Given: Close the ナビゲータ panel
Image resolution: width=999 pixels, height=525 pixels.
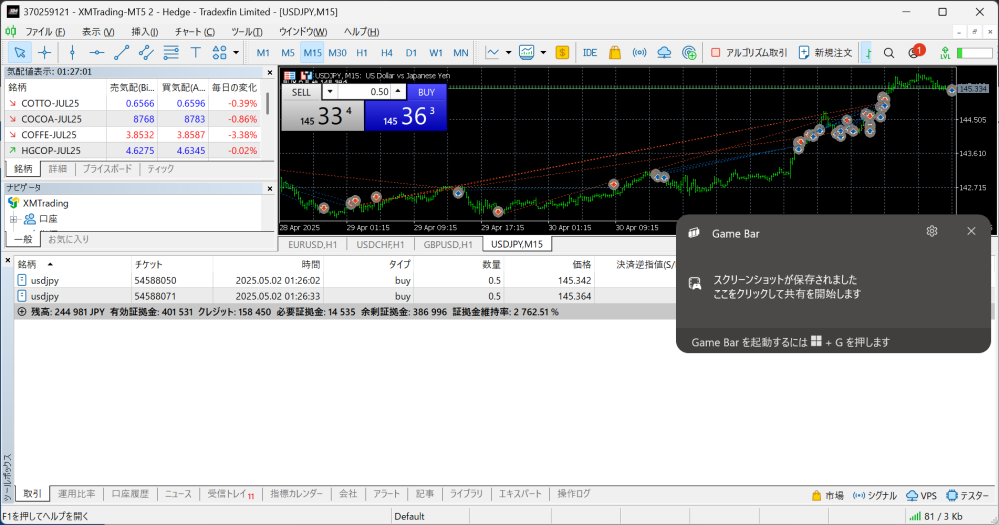Looking at the screenshot, I should pyautogui.click(x=270, y=189).
